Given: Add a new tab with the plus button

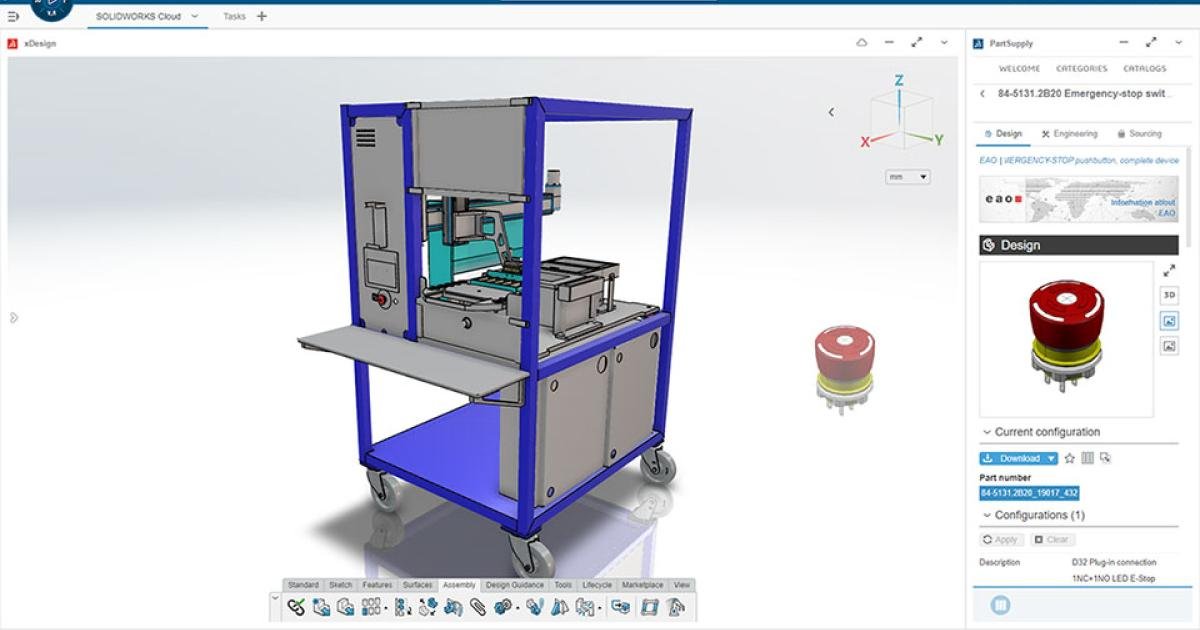Looking at the screenshot, I should (262, 17).
